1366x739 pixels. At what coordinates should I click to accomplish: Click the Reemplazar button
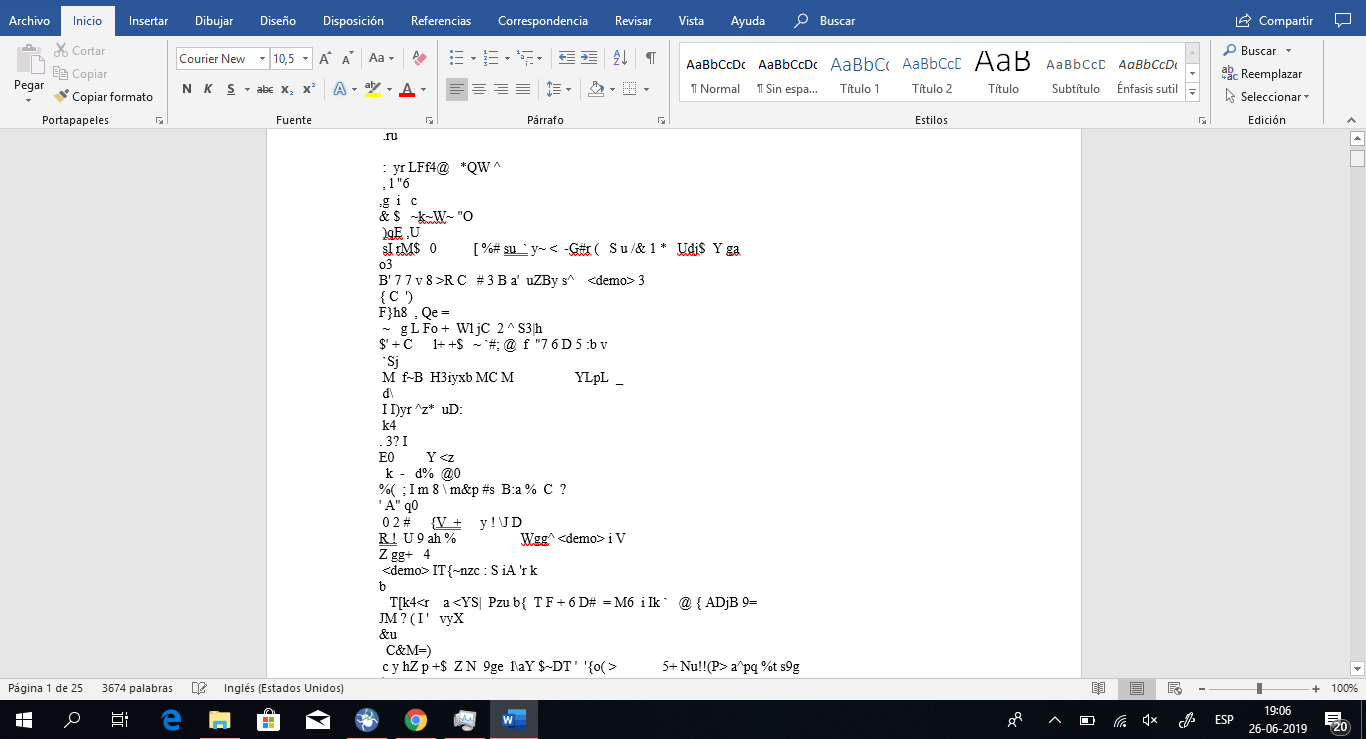click(1262, 74)
